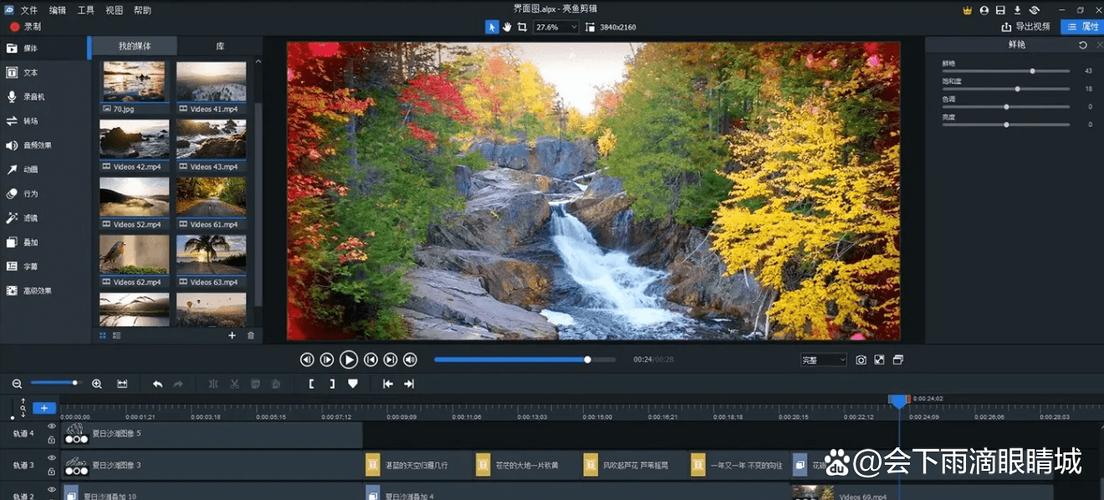Viewport: 1104px width, 500px height.
Task: Select the hand pan tool
Action: [x=506, y=27]
